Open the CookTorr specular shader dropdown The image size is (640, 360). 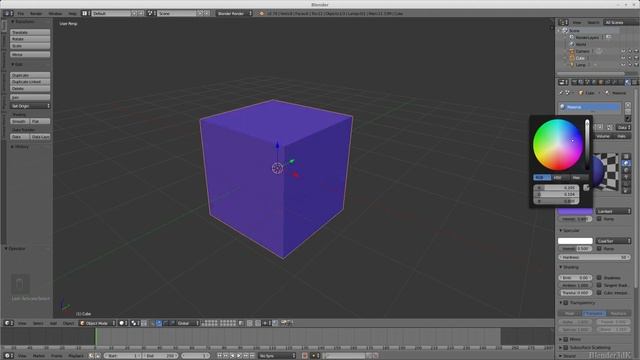click(613, 241)
